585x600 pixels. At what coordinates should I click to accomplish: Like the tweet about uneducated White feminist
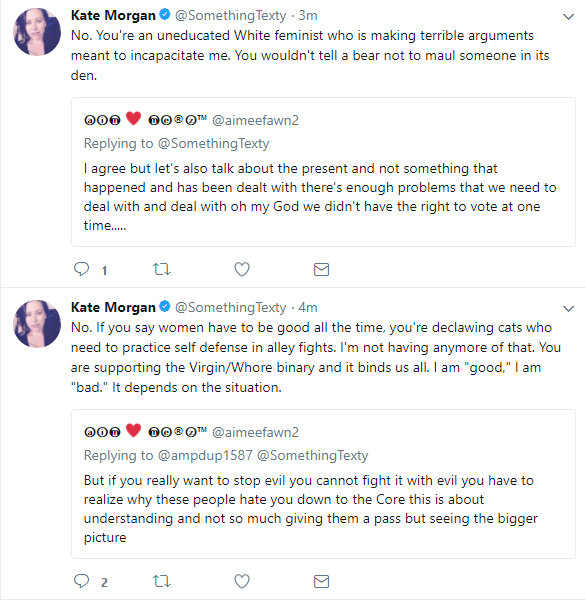point(242,269)
